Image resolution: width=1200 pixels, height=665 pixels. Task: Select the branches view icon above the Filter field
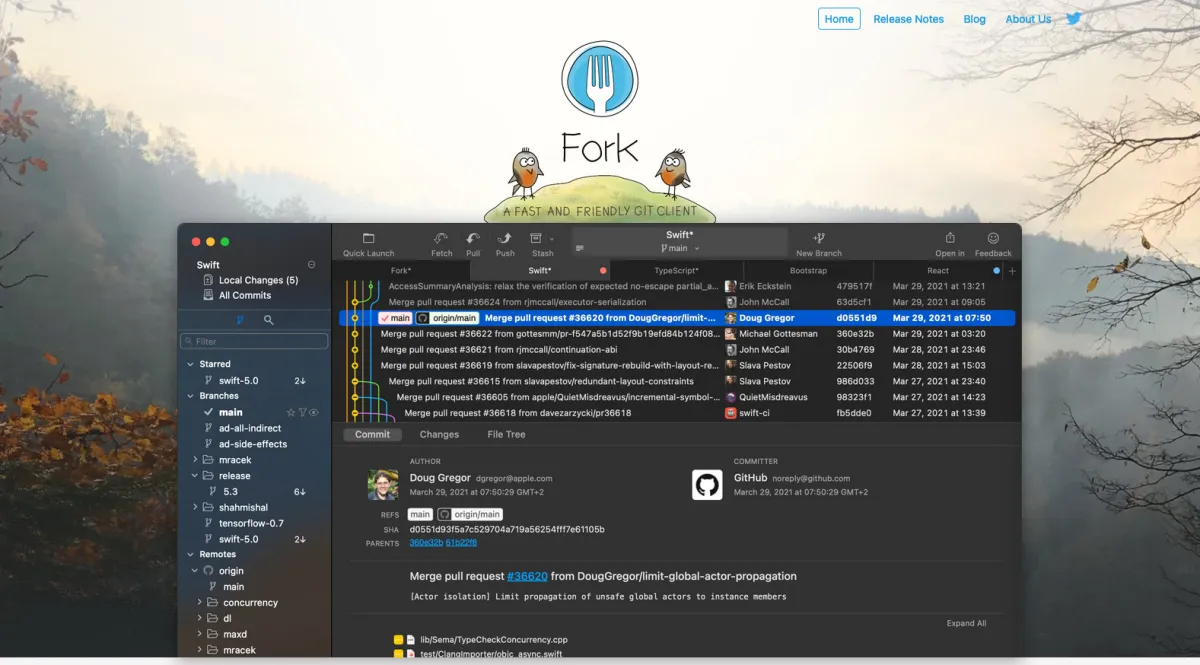tap(240, 320)
